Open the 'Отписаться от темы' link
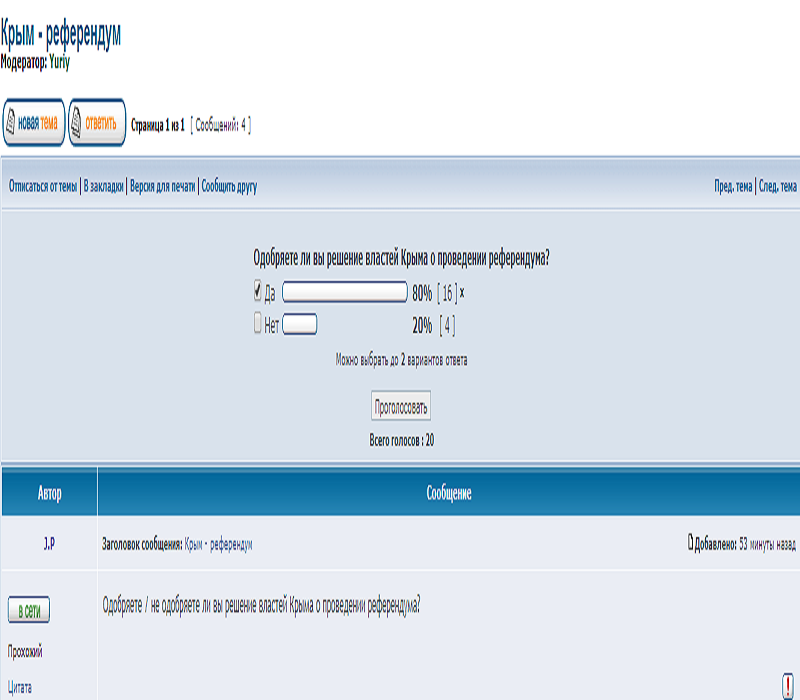The width and height of the screenshot is (800, 700). (43, 187)
